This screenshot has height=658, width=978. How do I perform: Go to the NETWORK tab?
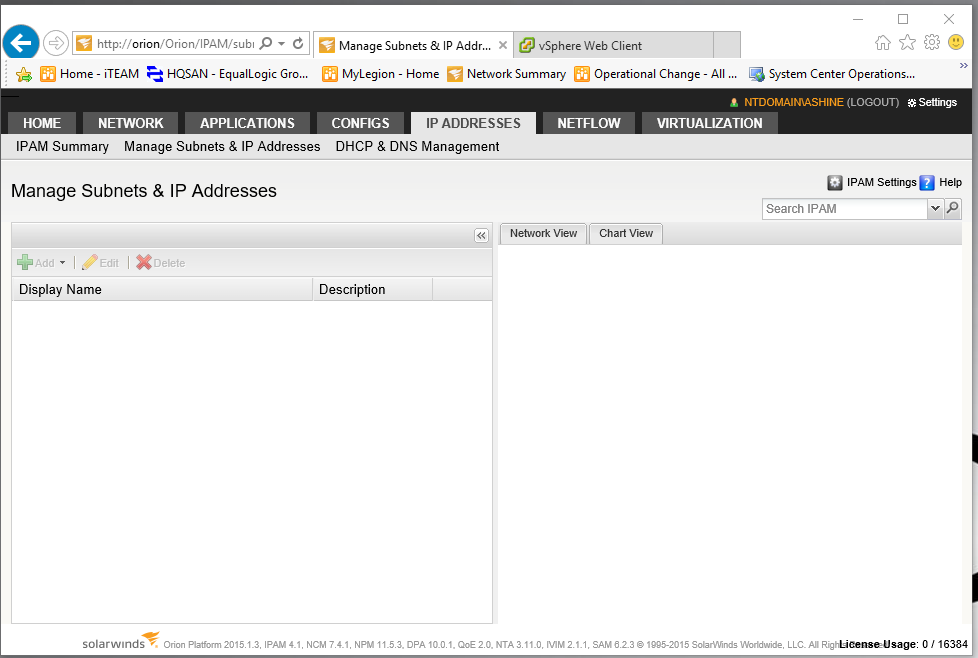tap(130, 123)
